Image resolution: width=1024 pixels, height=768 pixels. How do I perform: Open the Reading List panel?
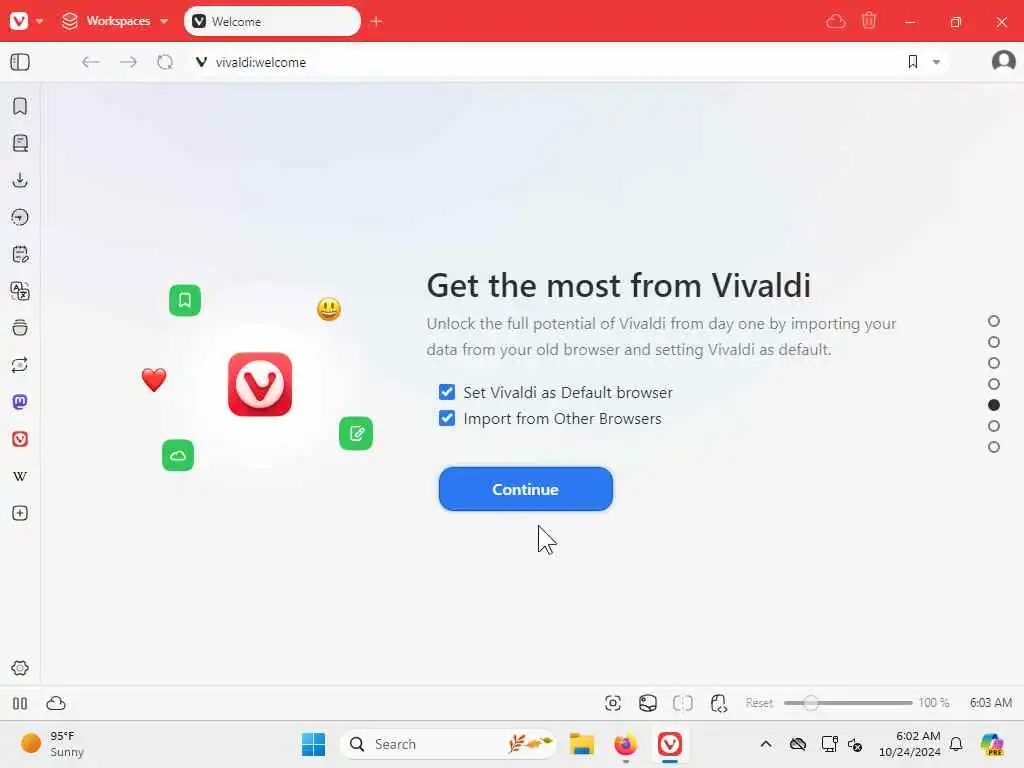pyautogui.click(x=20, y=143)
